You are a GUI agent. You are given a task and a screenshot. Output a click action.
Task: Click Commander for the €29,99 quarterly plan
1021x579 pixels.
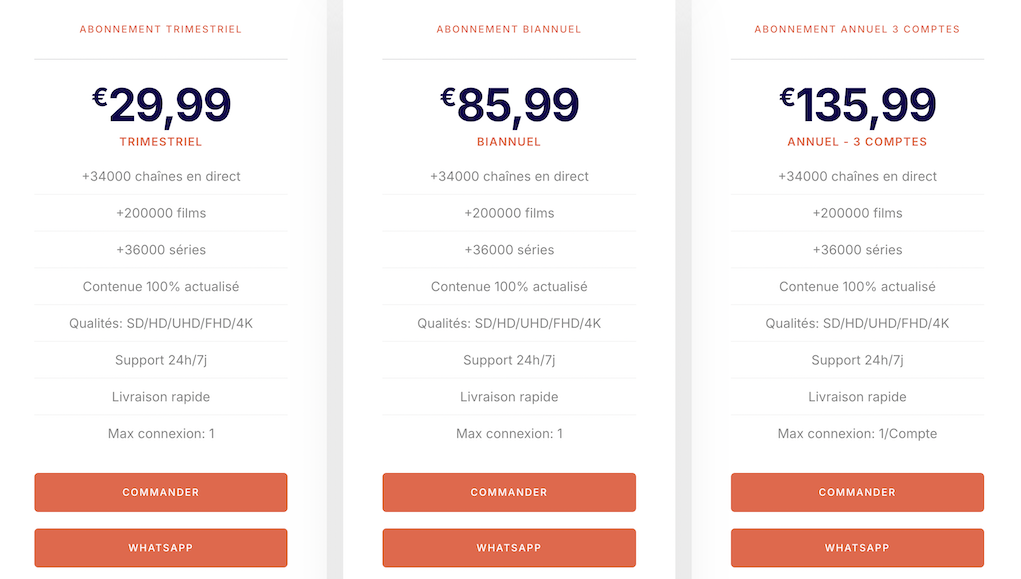pyautogui.click(x=161, y=492)
